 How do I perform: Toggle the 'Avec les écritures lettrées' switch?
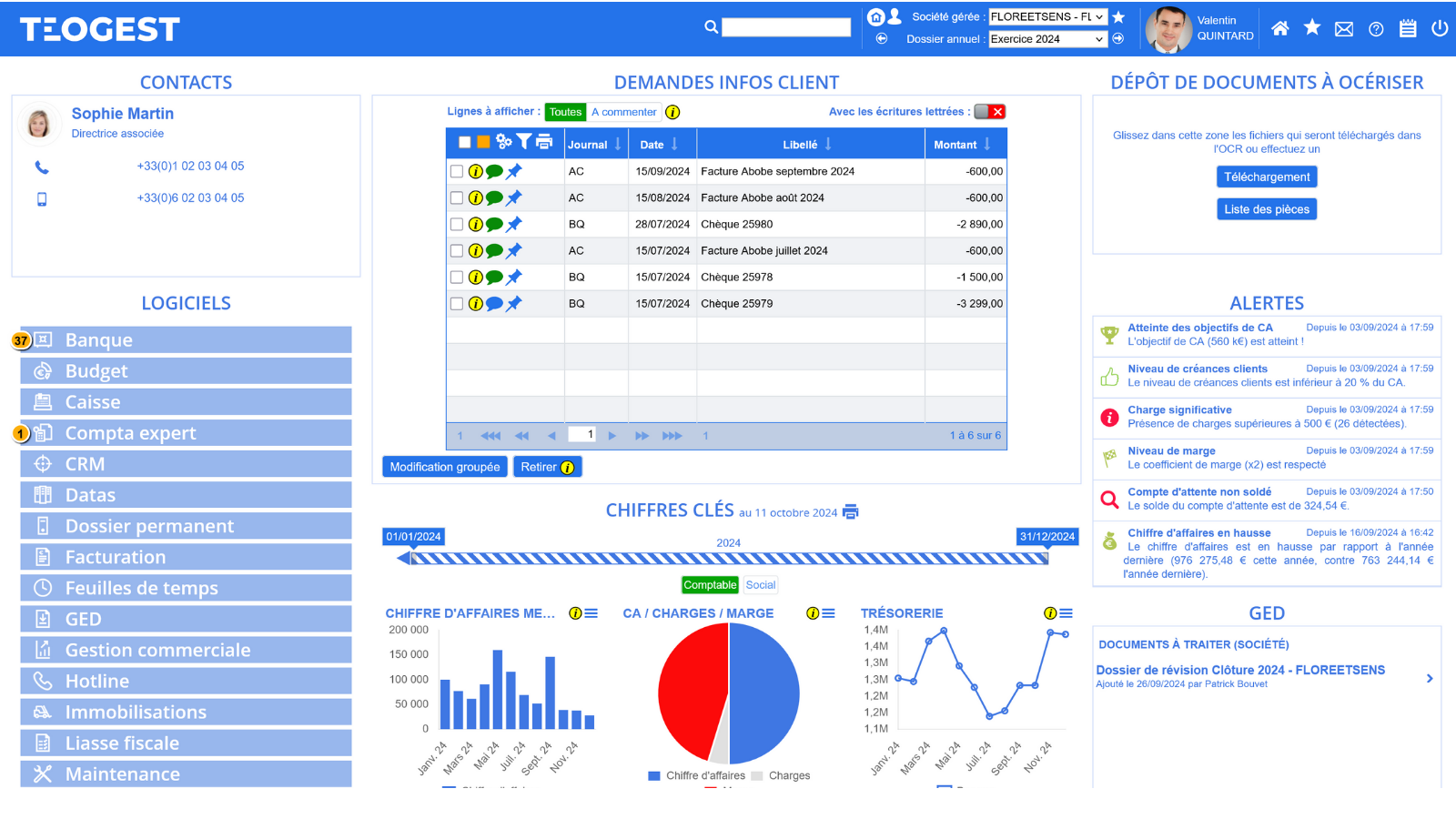(x=989, y=112)
